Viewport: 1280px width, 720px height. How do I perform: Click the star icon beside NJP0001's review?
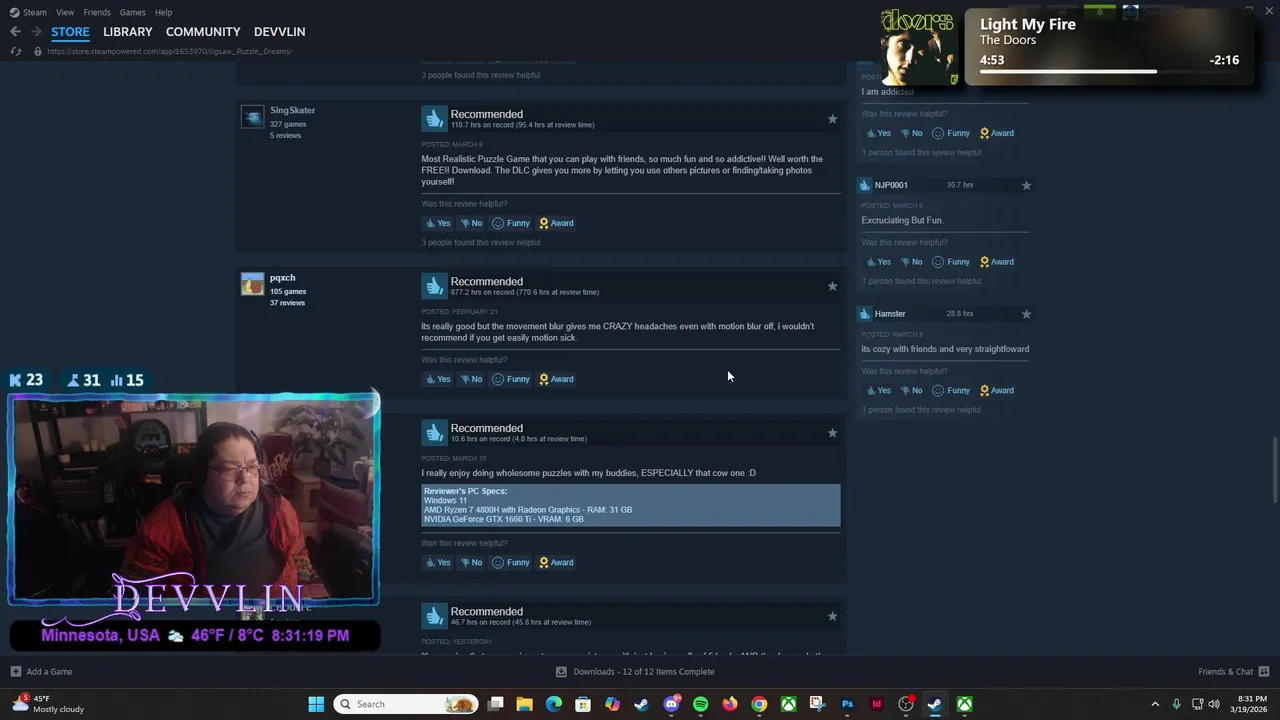click(1026, 185)
